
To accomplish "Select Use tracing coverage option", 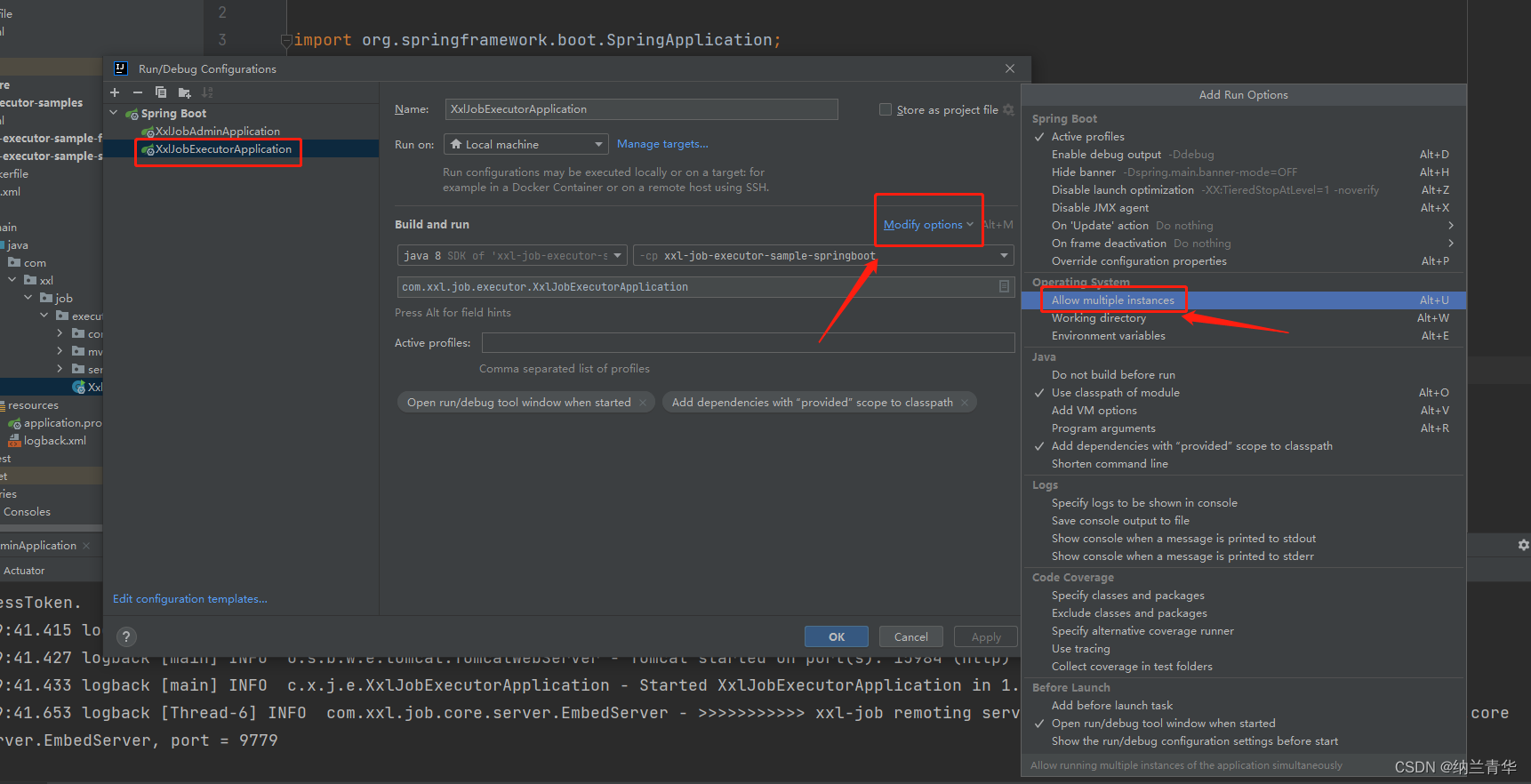I will pyautogui.click(x=1244, y=649).
